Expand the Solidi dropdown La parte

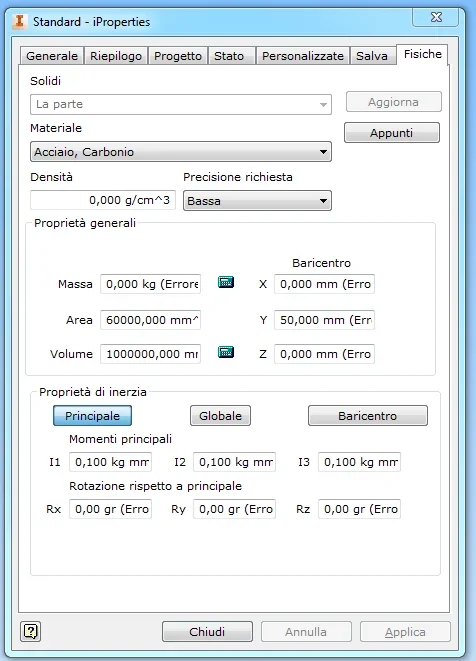coord(181,104)
